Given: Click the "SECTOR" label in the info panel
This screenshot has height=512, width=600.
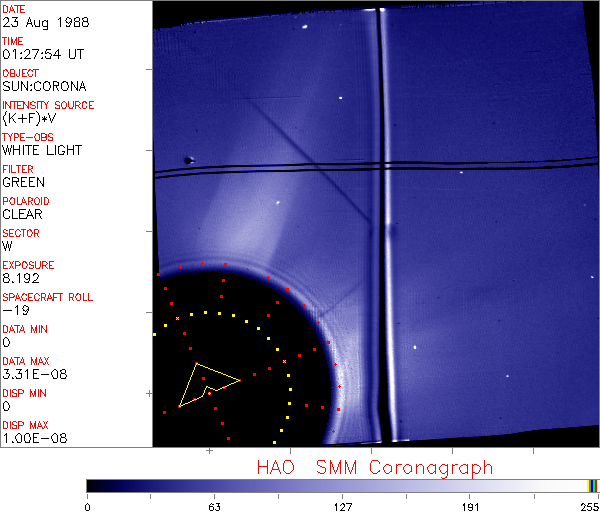Looking at the screenshot, I should click(x=19, y=233).
